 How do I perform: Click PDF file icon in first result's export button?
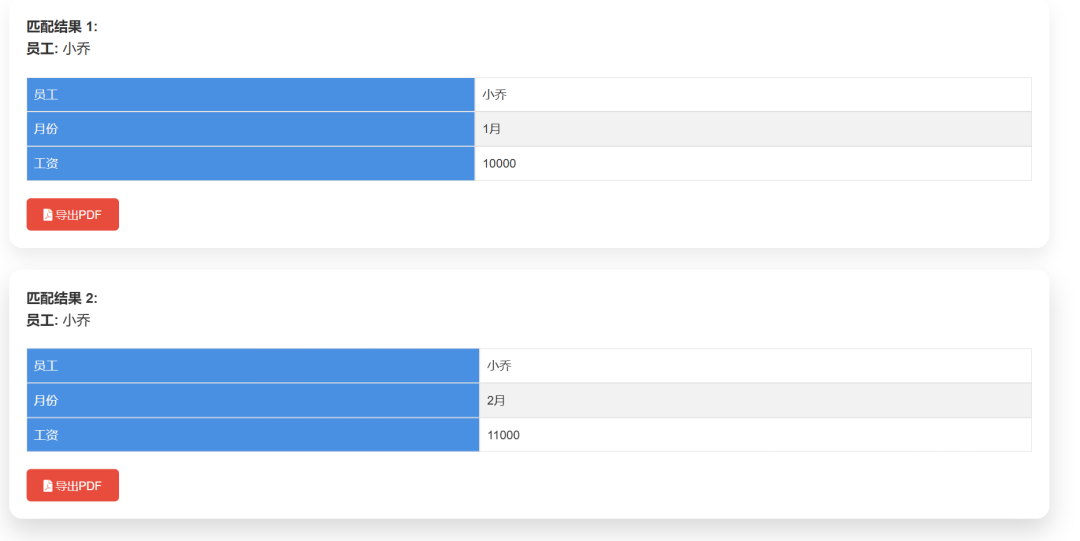tap(47, 215)
